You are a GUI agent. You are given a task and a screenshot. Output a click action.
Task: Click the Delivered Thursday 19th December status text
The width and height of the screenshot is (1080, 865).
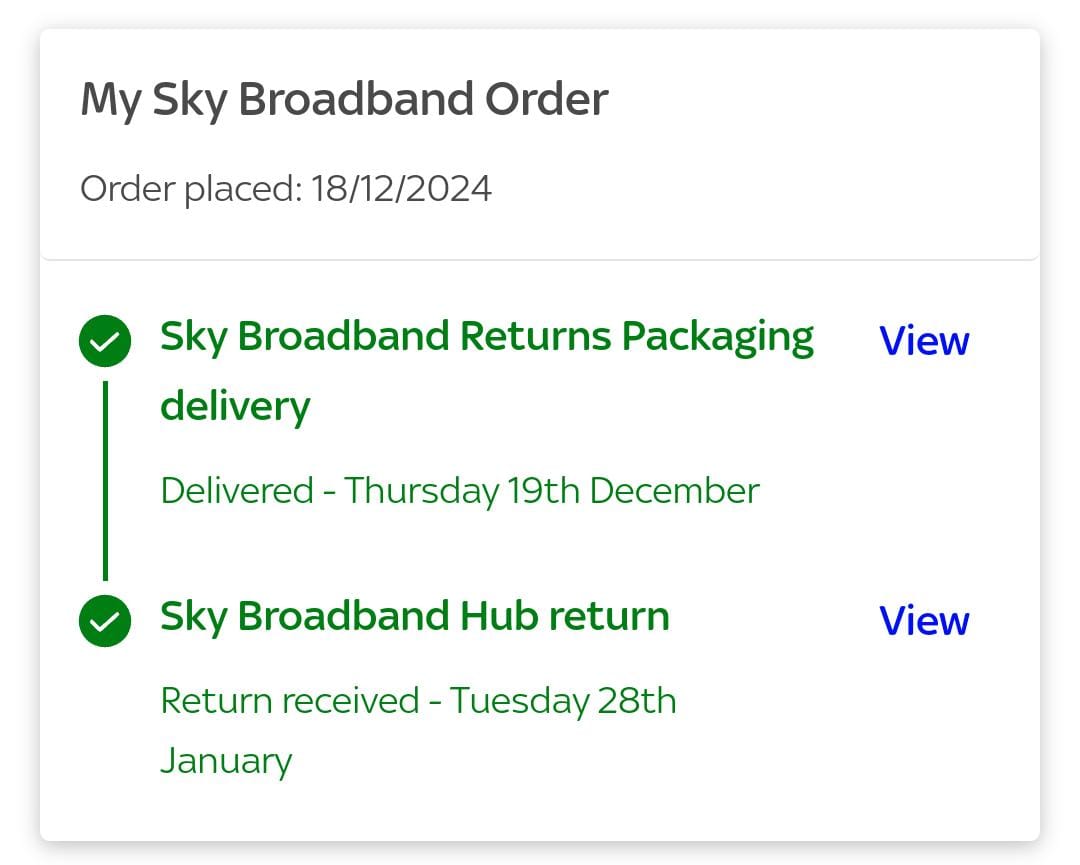coord(460,490)
